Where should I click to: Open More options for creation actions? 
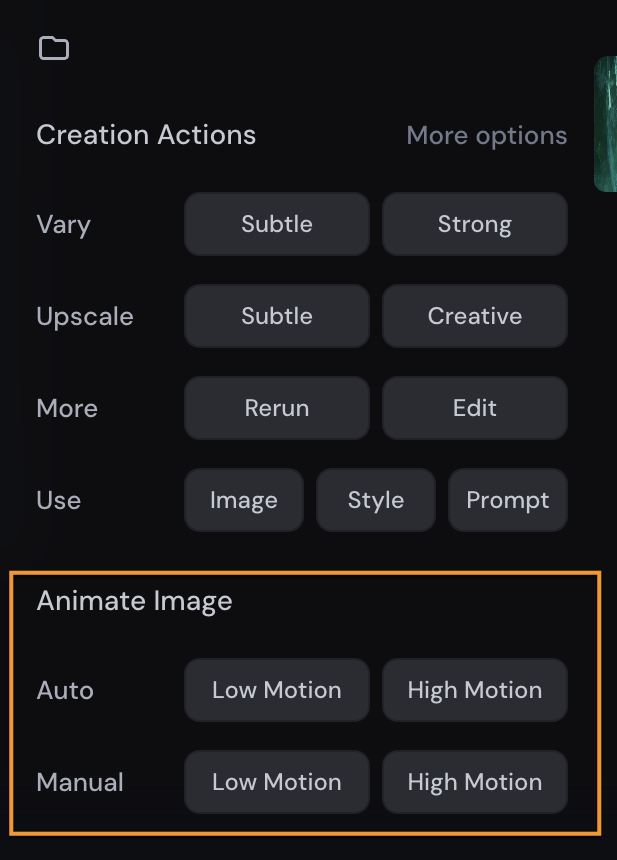pos(486,135)
